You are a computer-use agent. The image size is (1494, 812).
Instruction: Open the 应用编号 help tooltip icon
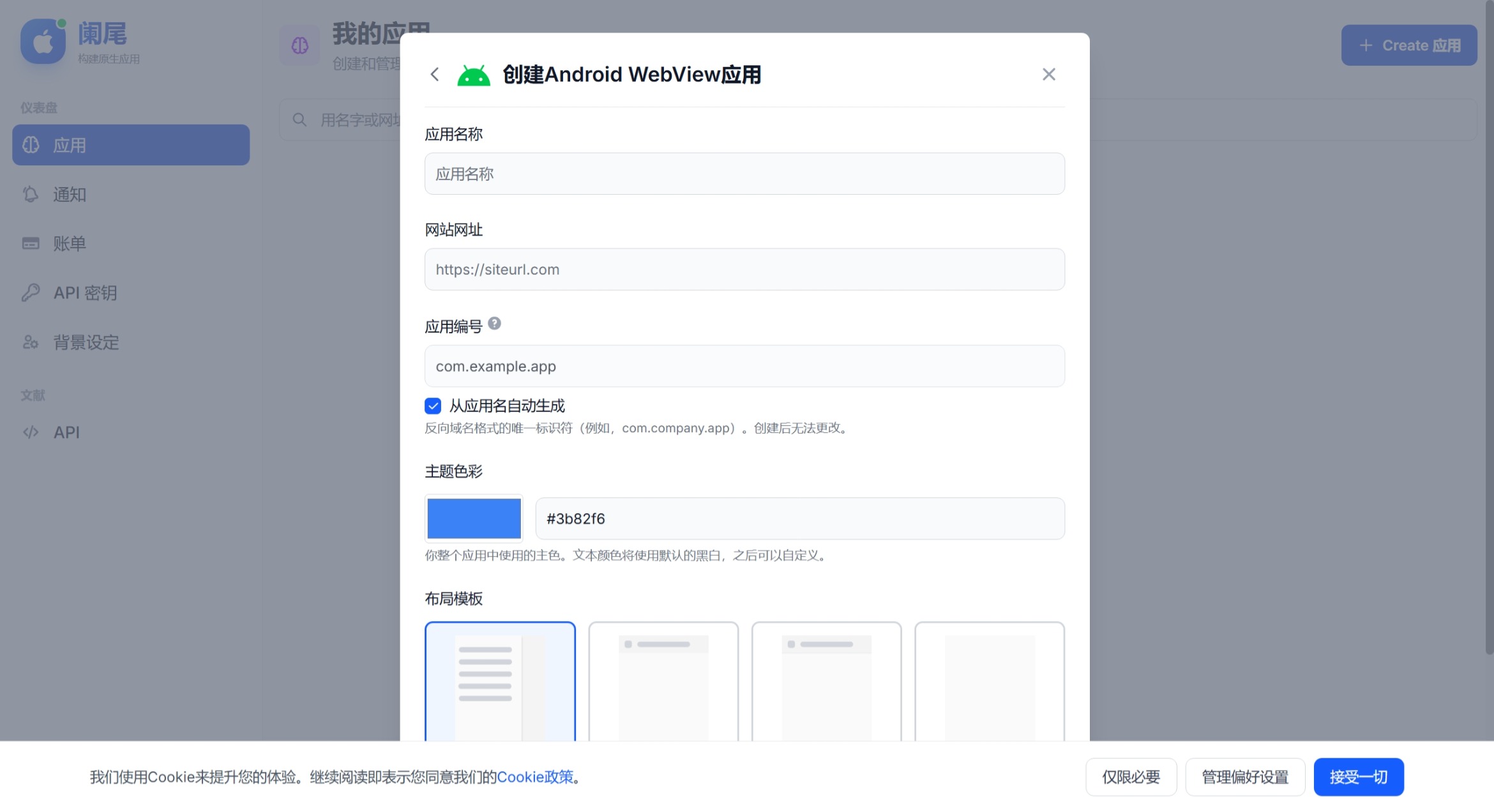(x=494, y=323)
